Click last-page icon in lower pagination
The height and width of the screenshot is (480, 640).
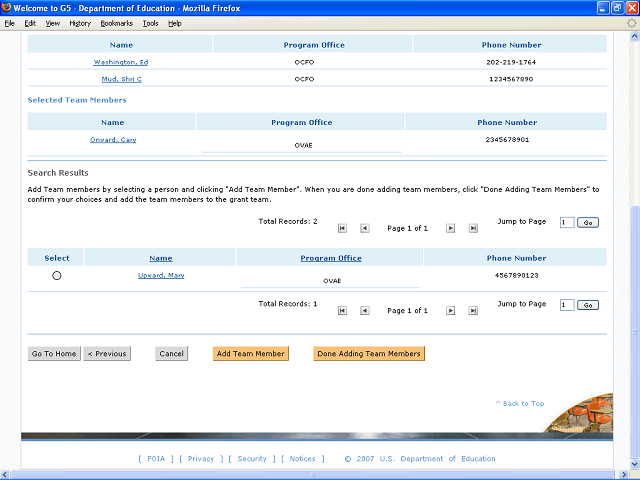(472, 311)
